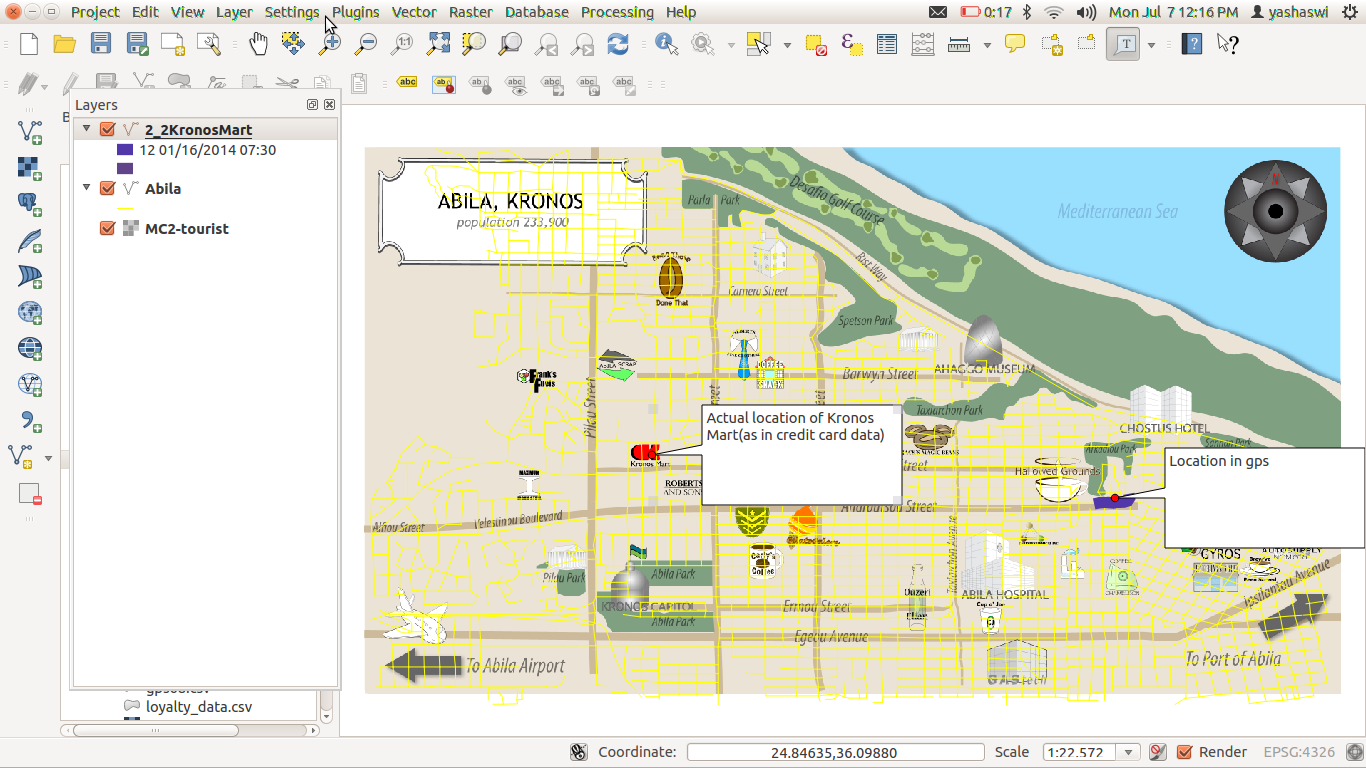This screenshot has height=768, width=1366.
Task: Select the Zoom In magnifier tool
Action: point(330,44)
